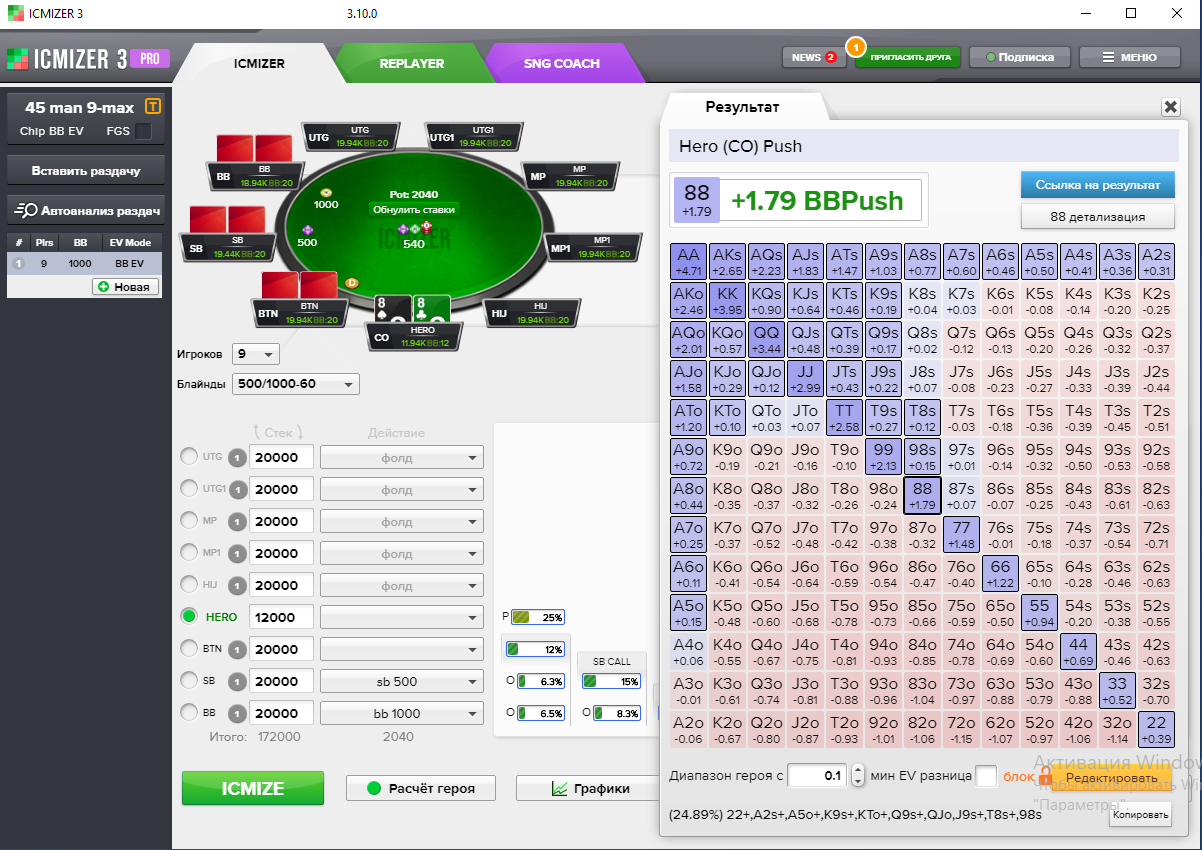Click the SB red hole cards
The width and height of the screenshot is (1202, 850).
(227, 219)
